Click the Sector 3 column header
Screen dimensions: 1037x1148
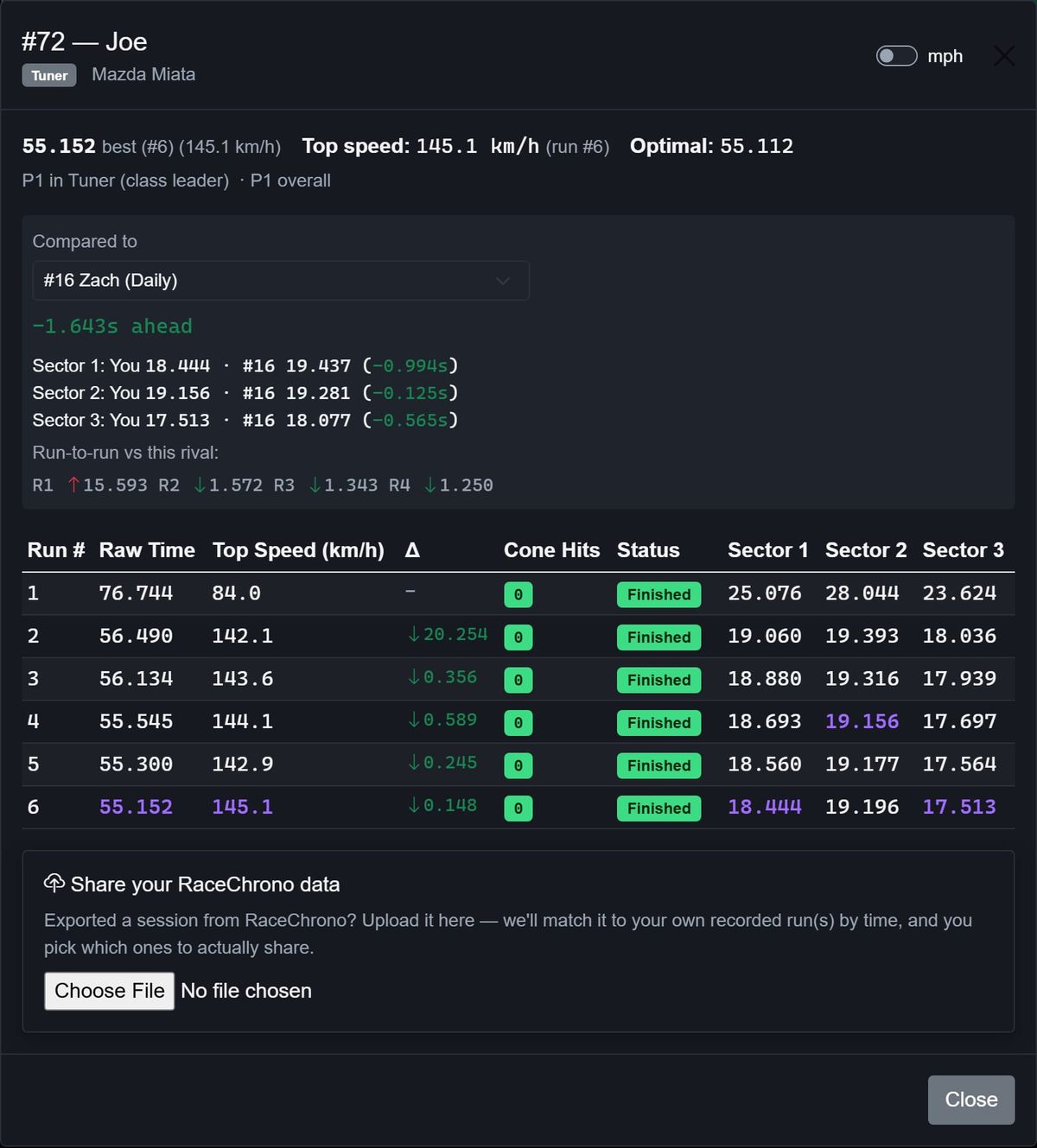963,550
